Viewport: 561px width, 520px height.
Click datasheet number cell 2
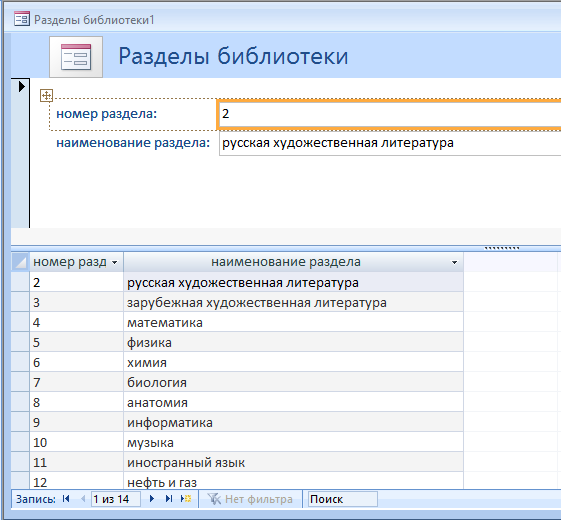pos(77,283)
